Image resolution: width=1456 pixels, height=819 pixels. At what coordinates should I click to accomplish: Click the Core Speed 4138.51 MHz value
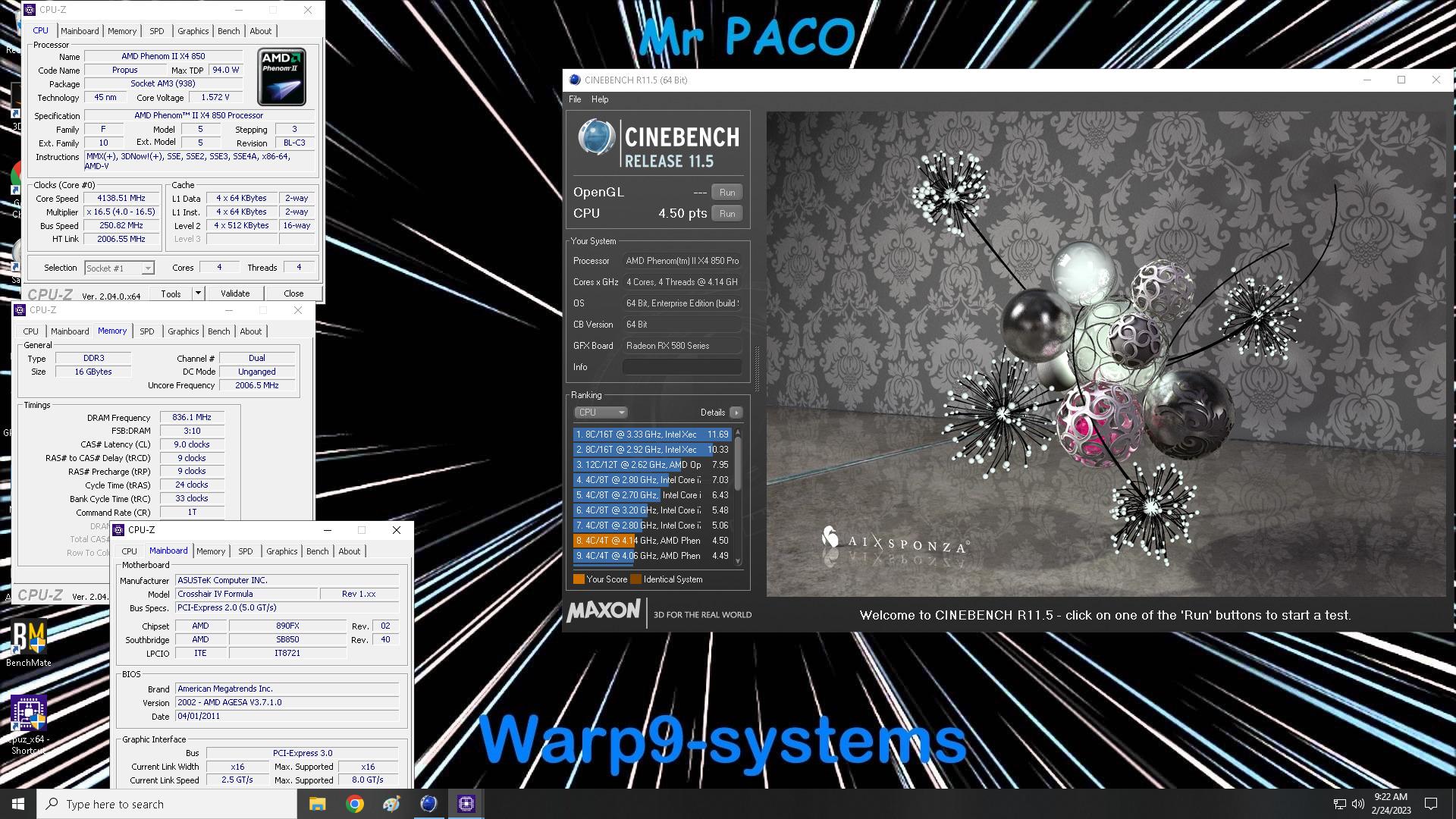point(121,199)
